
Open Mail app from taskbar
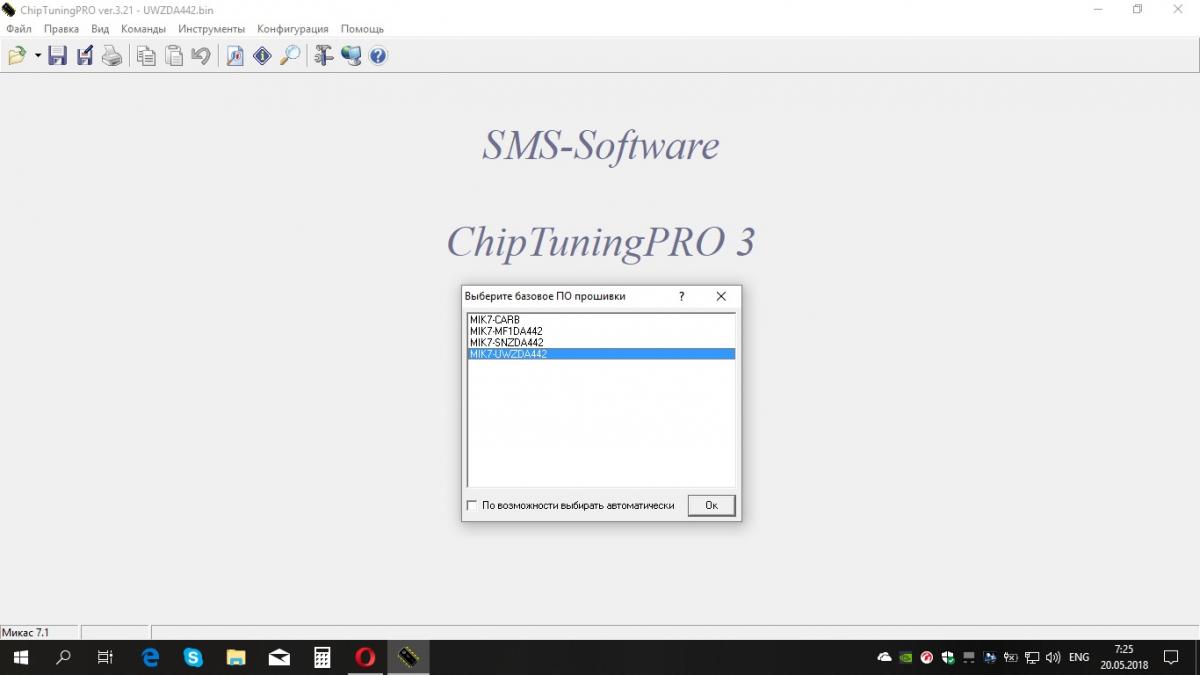(x=279, y=658)
